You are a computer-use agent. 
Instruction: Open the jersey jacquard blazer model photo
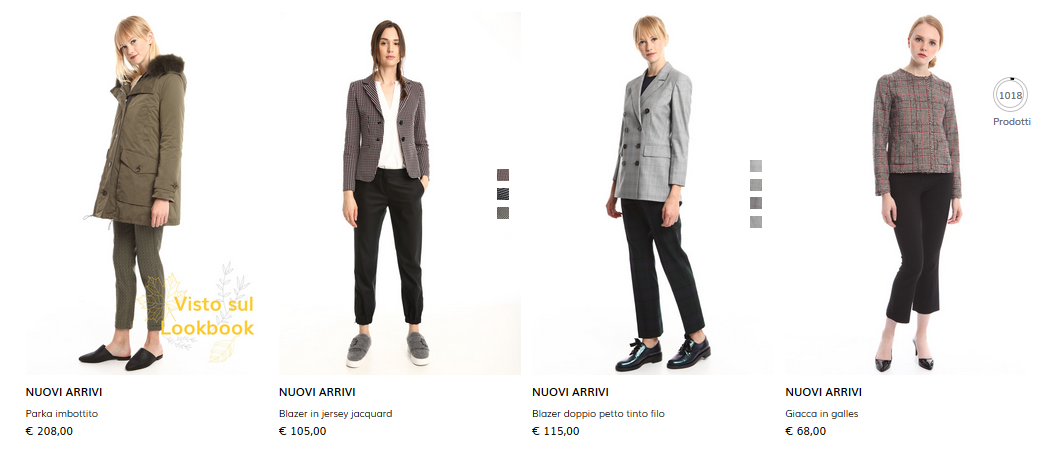pos(388,193)
